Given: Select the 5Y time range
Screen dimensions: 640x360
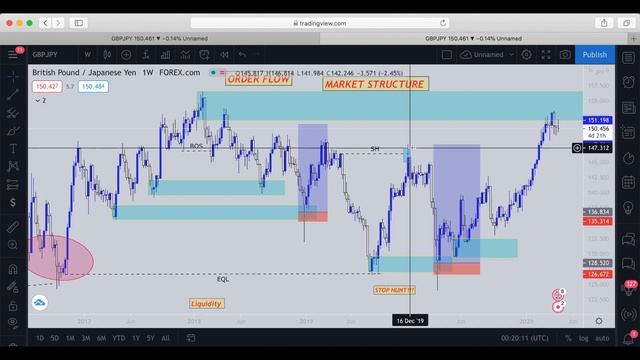Looking at the screenshot, I should pos(150,338).
